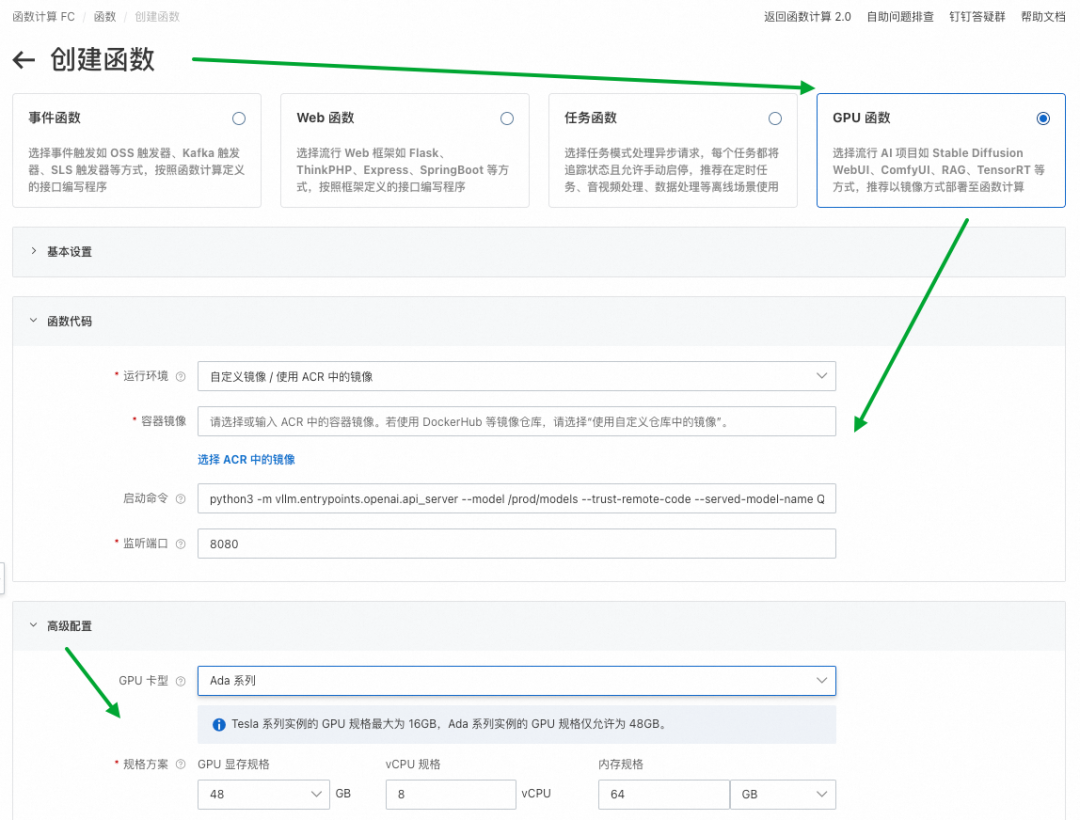Click 返回函数计算 2.0 in the top bar
Image resolution: width=1080 pixels, height=820 pixels.
[808, 16]
